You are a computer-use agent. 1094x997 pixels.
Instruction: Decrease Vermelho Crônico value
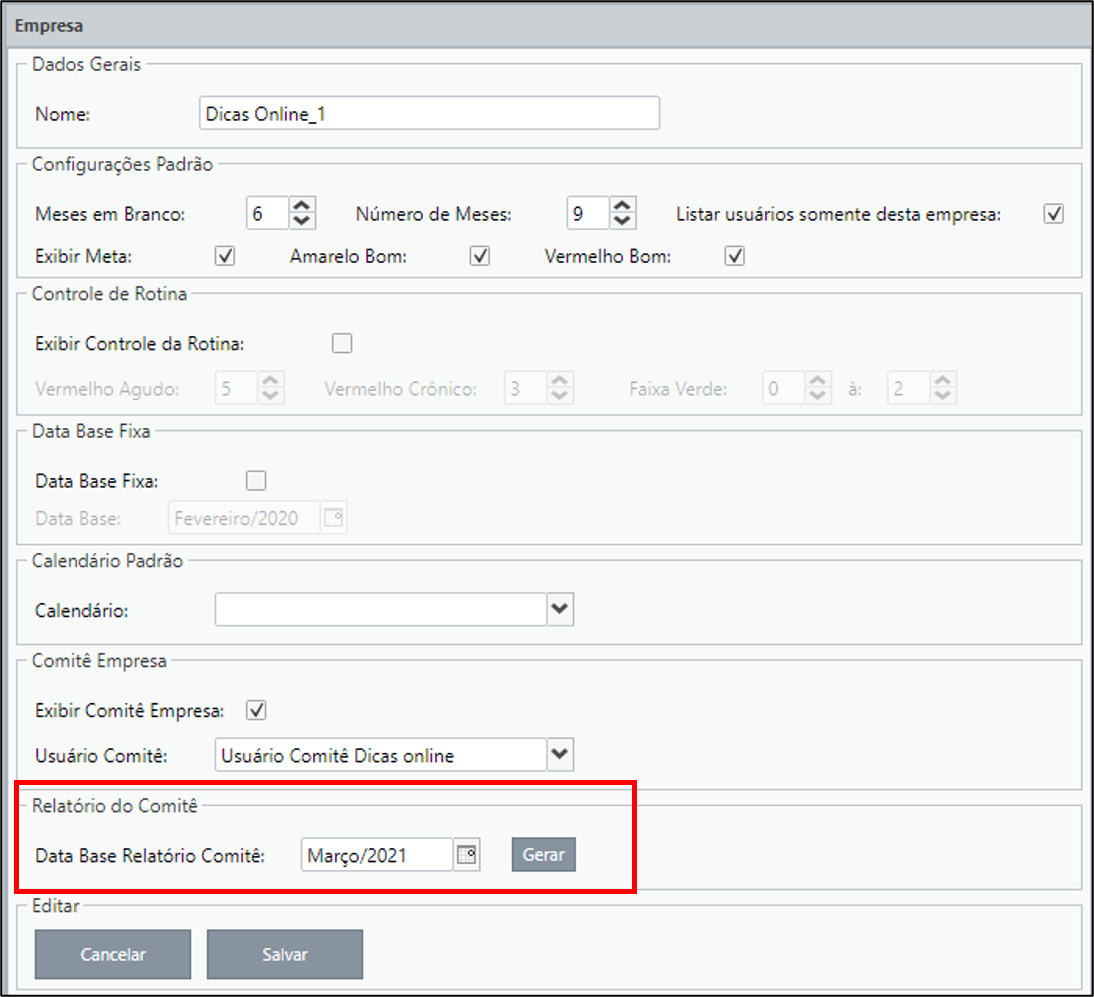point(560,396)
